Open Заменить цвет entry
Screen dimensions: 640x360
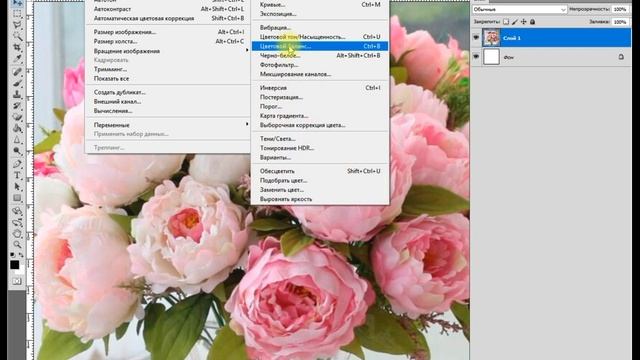click(x=320, y=190)
